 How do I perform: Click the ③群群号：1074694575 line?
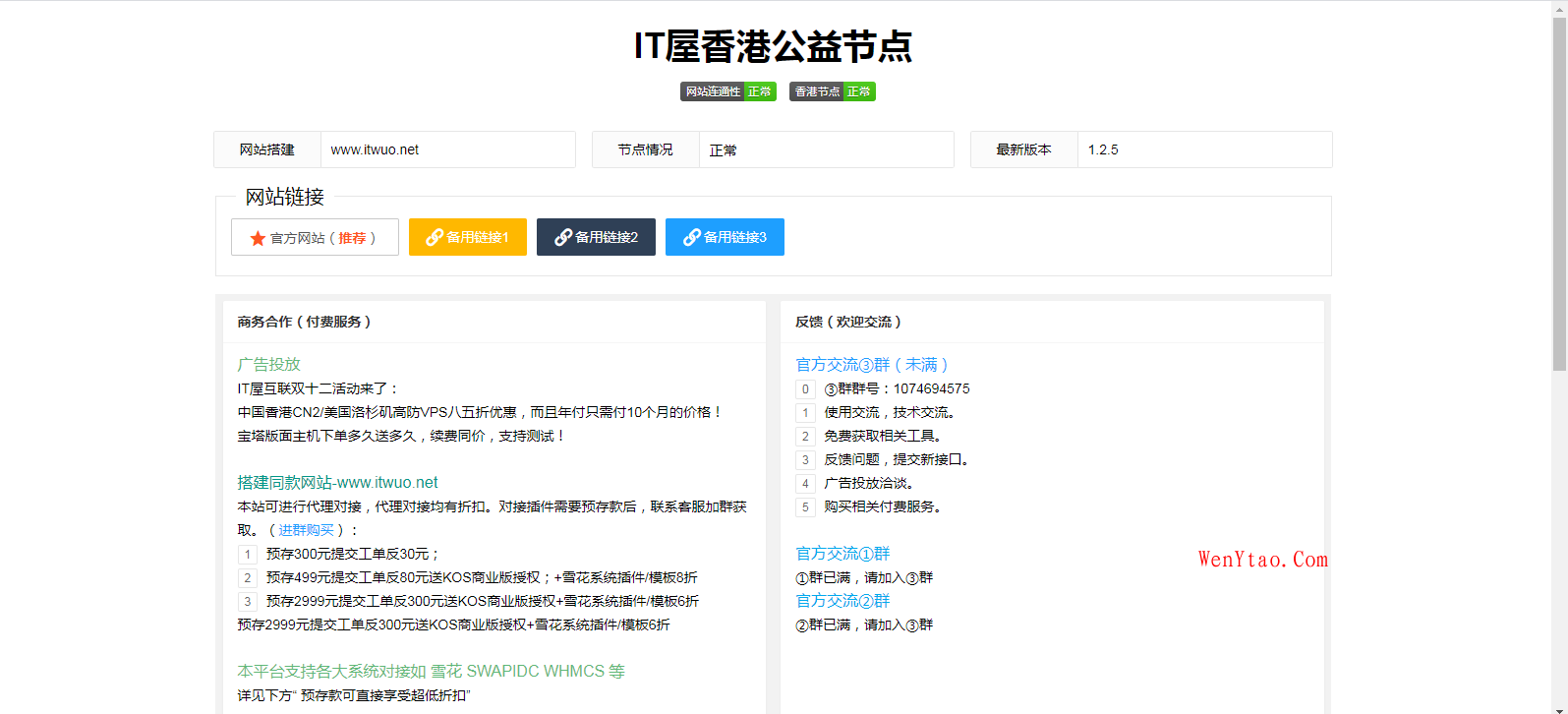click(x=897, y=388)
